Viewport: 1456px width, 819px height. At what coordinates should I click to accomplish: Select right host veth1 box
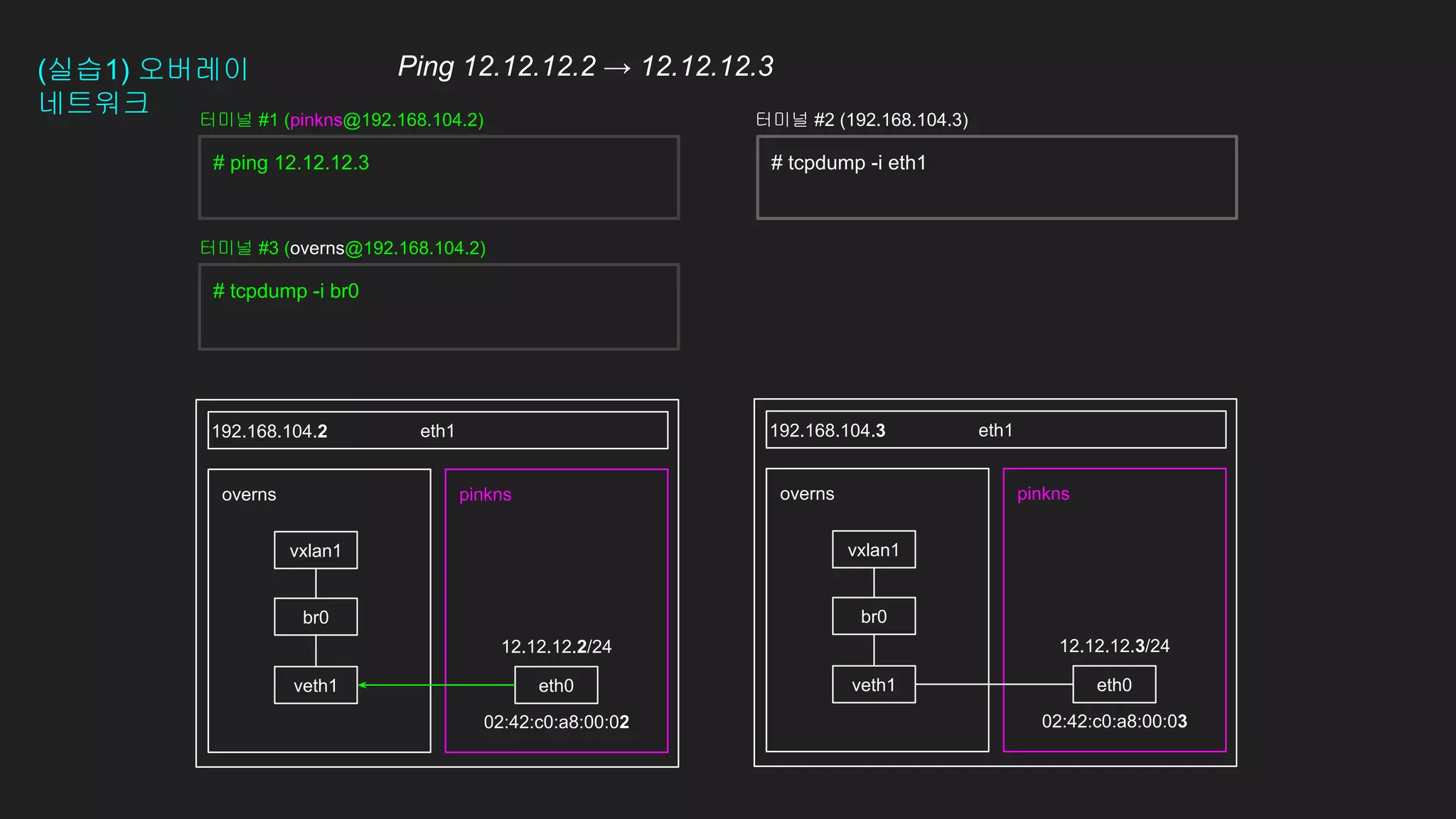tap(874, 685)
